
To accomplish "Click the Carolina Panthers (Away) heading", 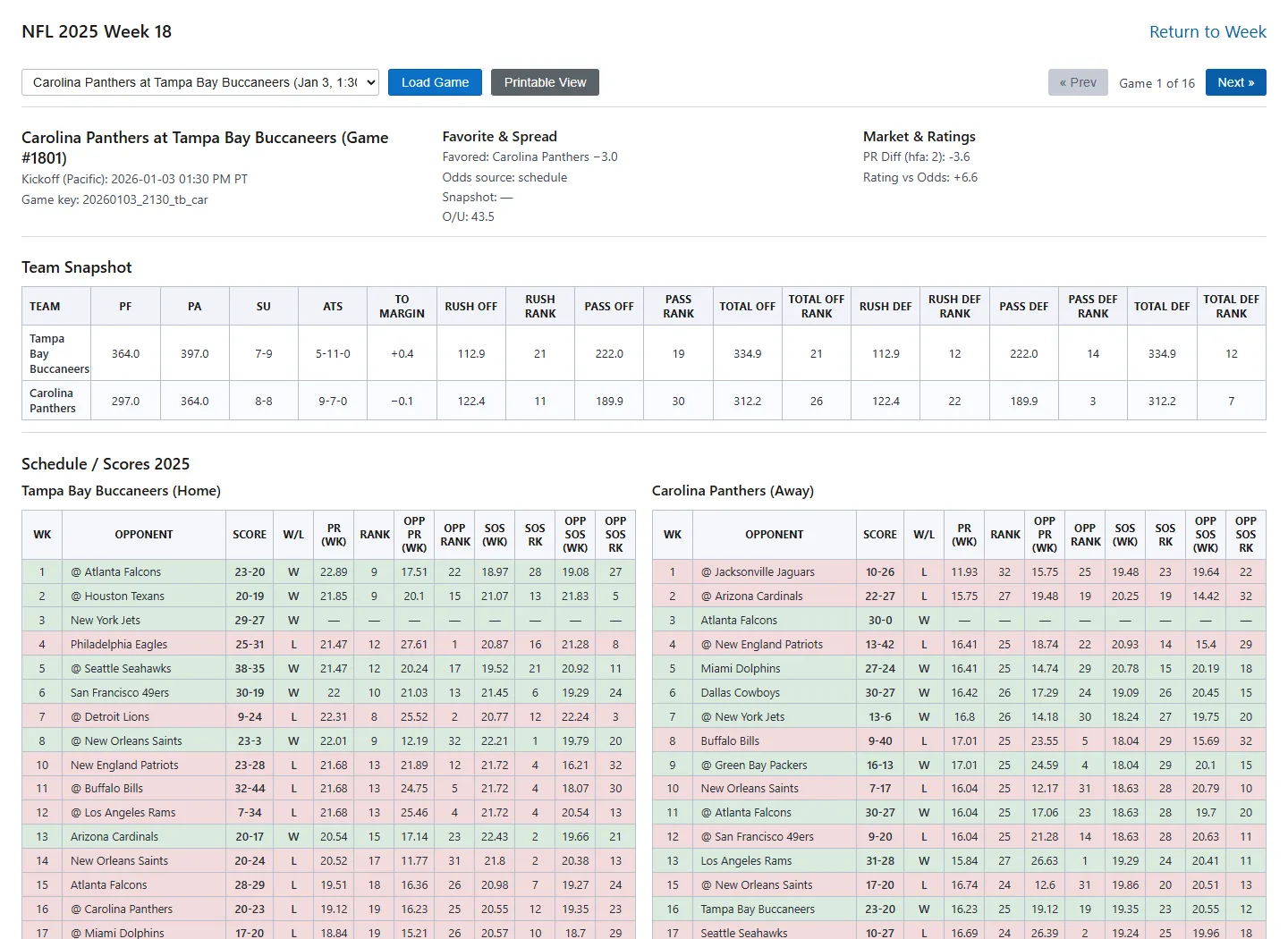I will click(x=733, y=491).
